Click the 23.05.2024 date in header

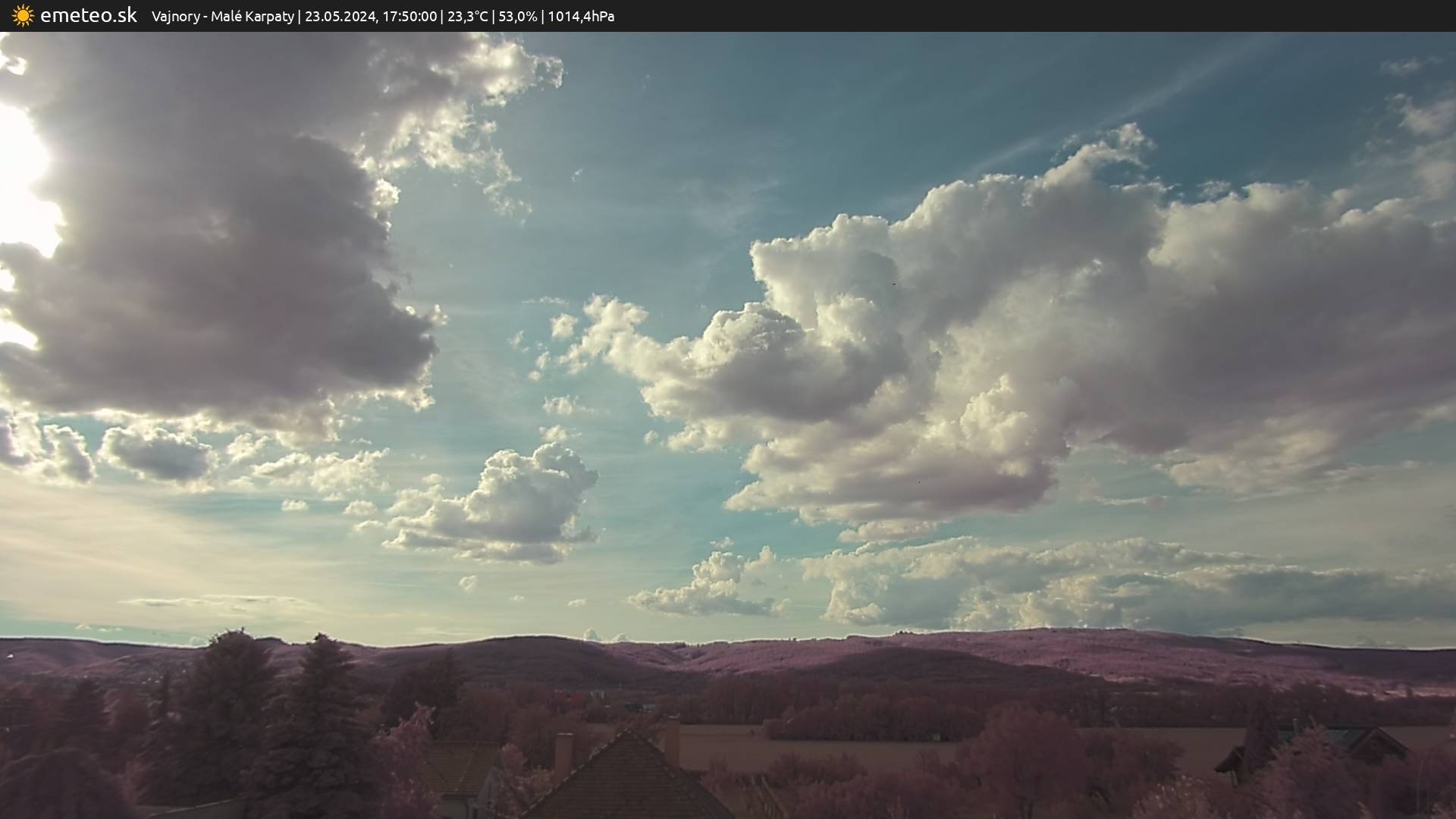[340, 16]
